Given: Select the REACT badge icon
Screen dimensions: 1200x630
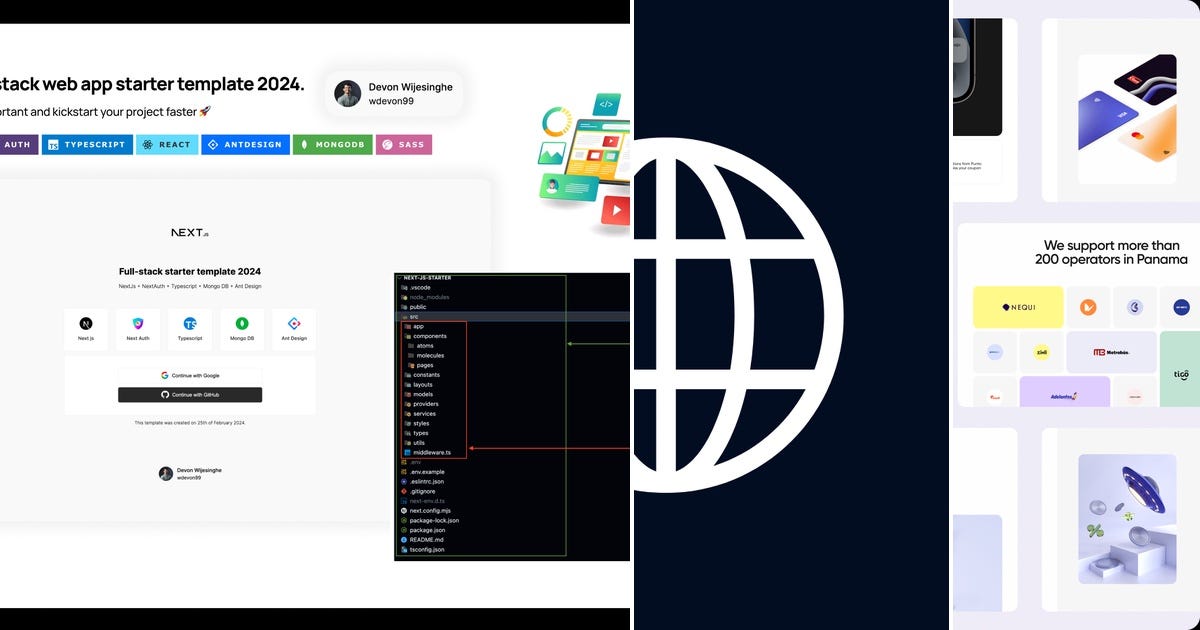Looking at the screenshot, I should (x=146, y=144).
